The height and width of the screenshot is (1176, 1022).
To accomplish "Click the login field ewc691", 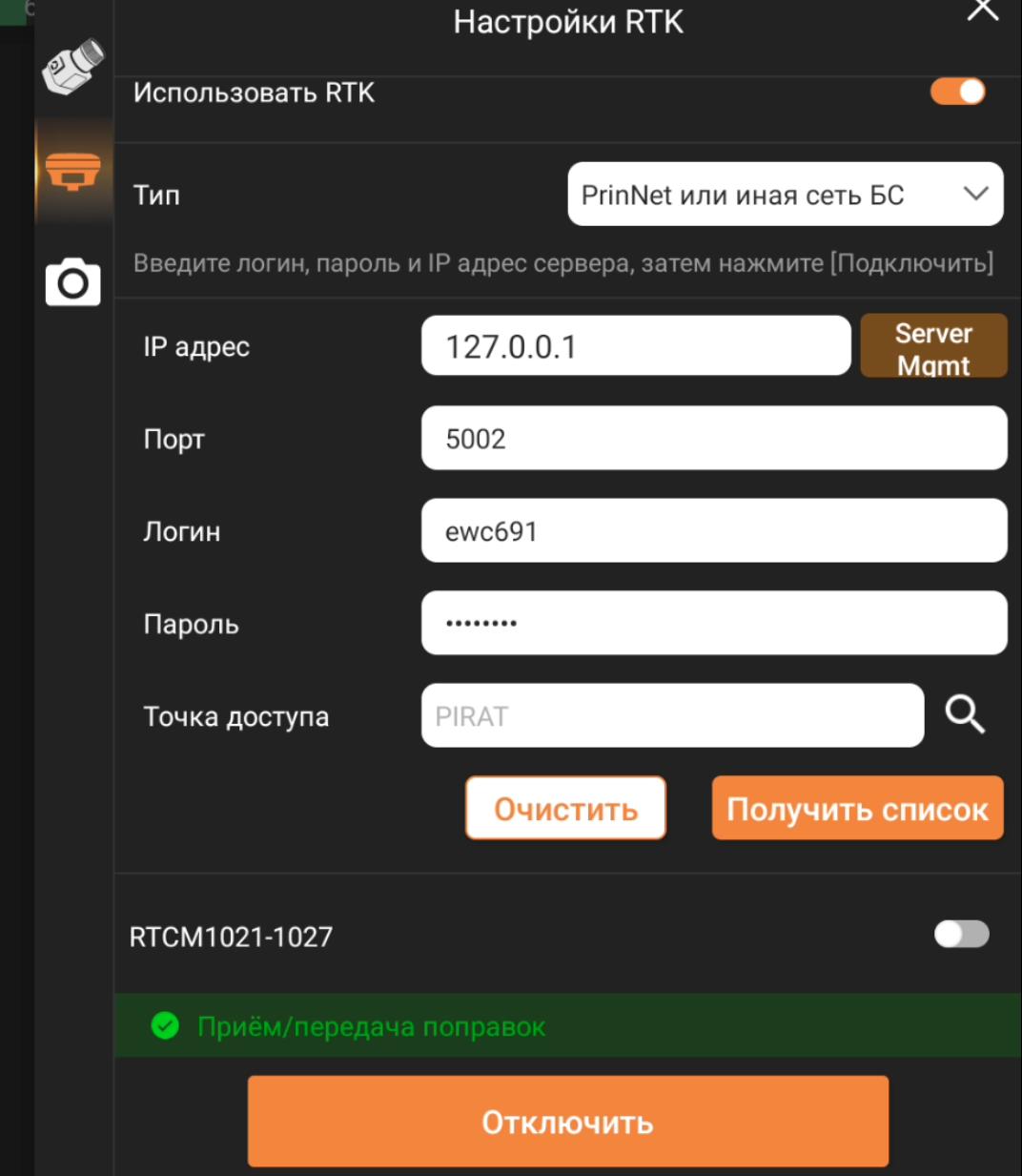I will click(x=714, y=530).
